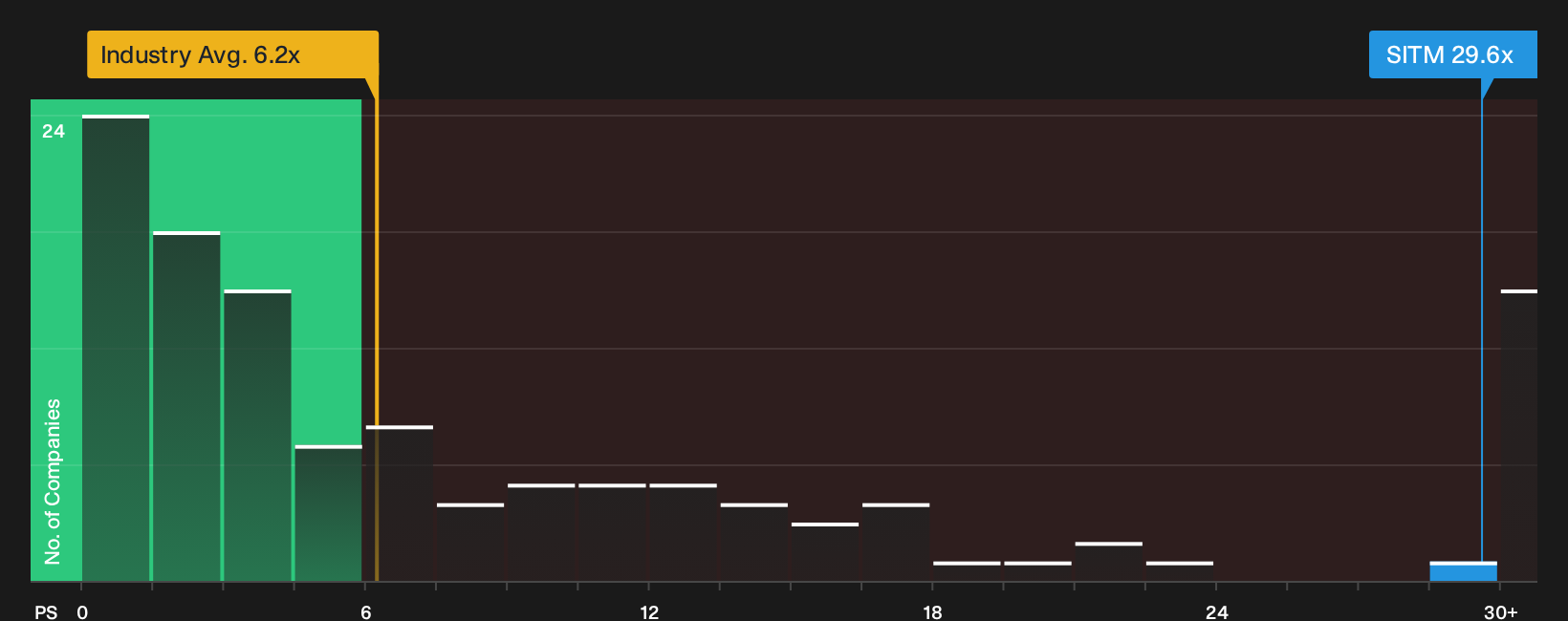Select the bar starting at PS 12
Screen dimensions: 1568x621
pos(683,533)
